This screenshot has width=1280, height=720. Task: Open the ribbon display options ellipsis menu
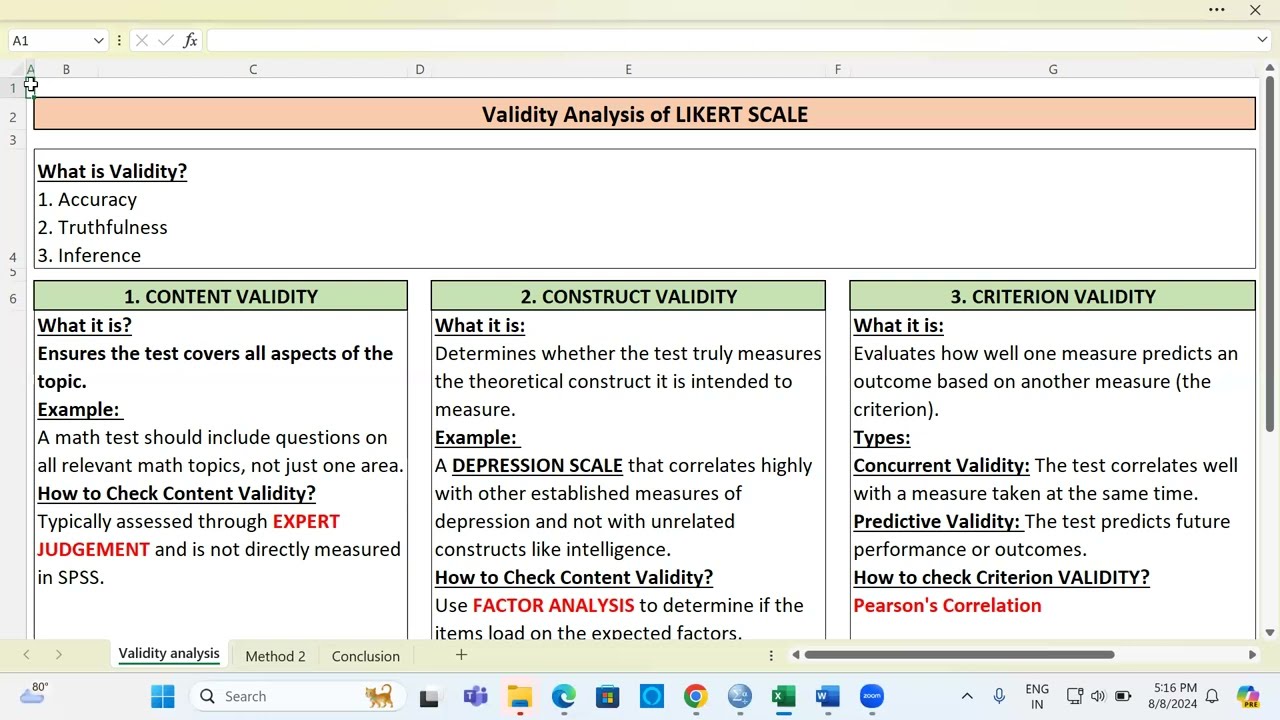[x=1217, y=10]
